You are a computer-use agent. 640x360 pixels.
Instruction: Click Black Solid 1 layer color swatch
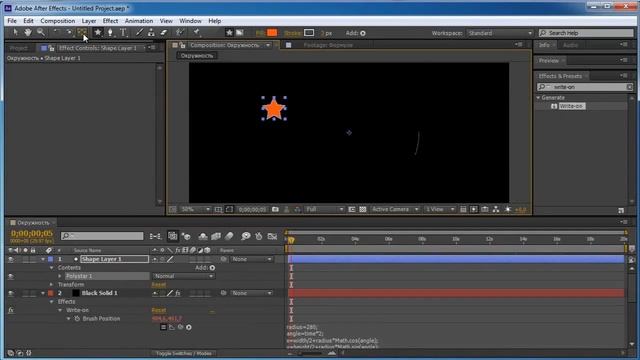pyautogui.click(x=51, y=293)
